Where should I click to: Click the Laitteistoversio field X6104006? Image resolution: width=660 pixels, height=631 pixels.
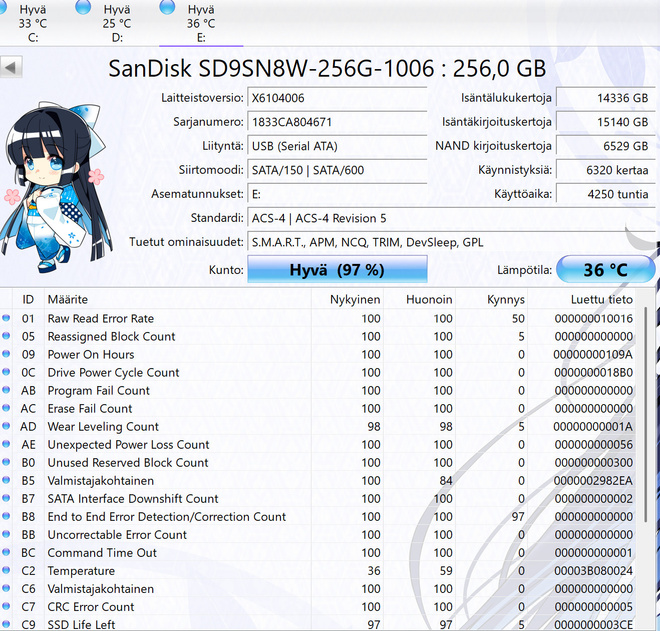pyautogui.click(x=337, y=98)
